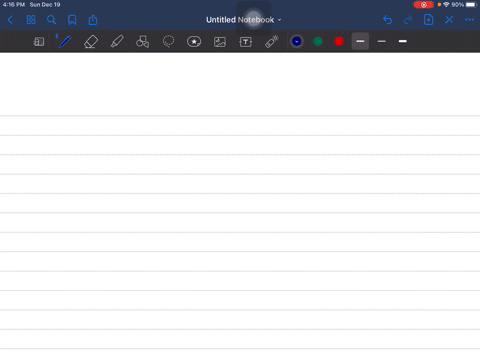This screenshot has width=480, height=360.
Task: Choose the red pen color
Action: pyautogui.click(x=339, y=41)
